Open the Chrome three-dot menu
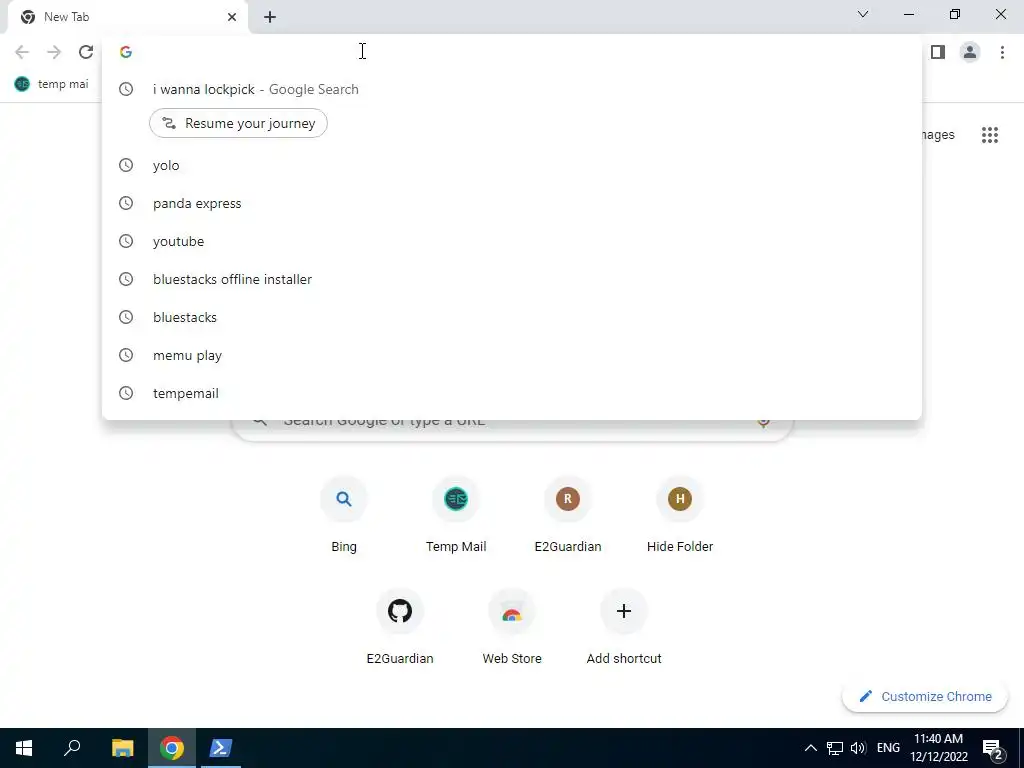 click(1002, 52)
